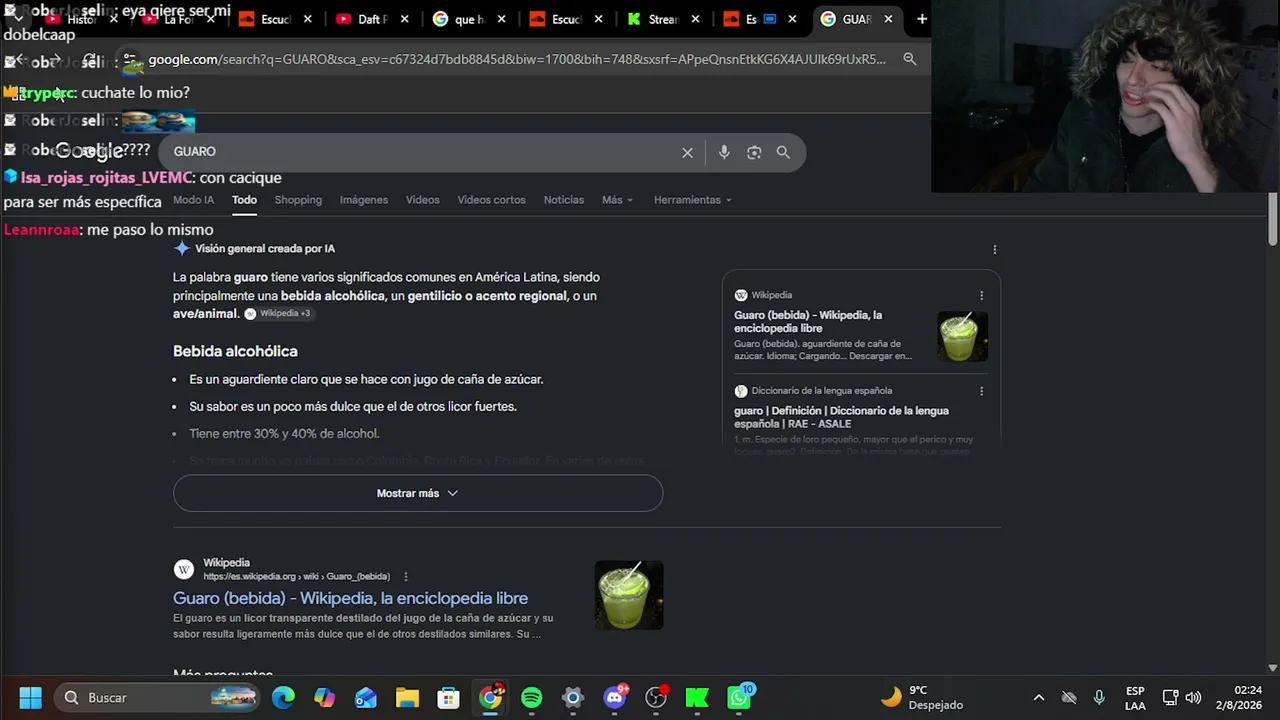Switch to Shopping results
1280x720 pixels.
point(298,200)
